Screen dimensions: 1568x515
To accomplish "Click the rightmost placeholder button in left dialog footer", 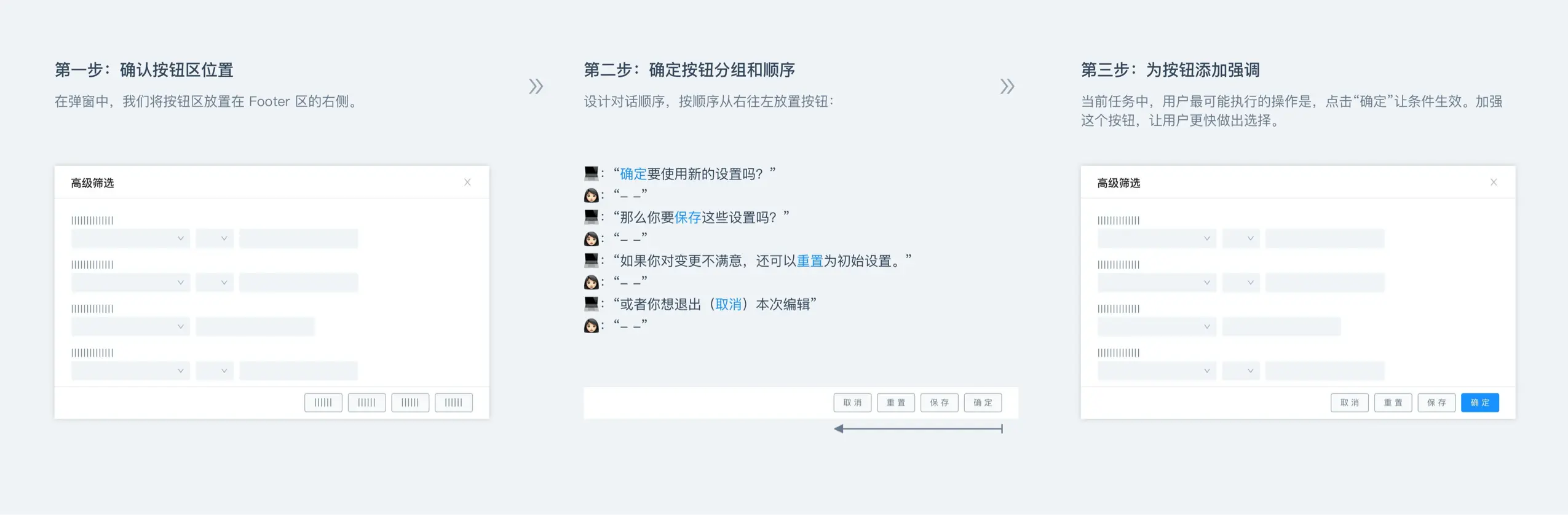I will [453, 403].
